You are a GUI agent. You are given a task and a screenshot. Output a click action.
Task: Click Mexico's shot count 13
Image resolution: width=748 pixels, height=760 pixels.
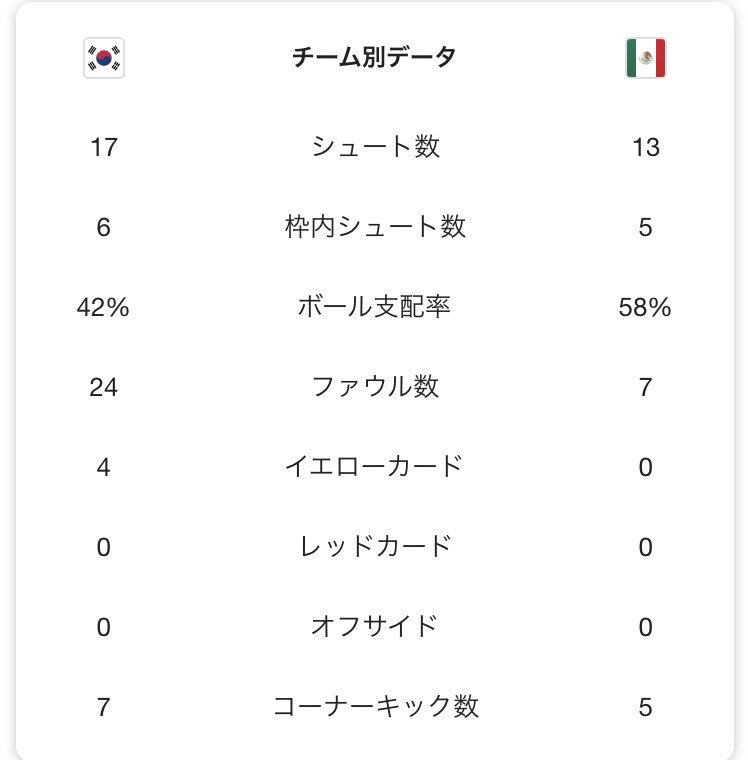(x=646, y=147)
